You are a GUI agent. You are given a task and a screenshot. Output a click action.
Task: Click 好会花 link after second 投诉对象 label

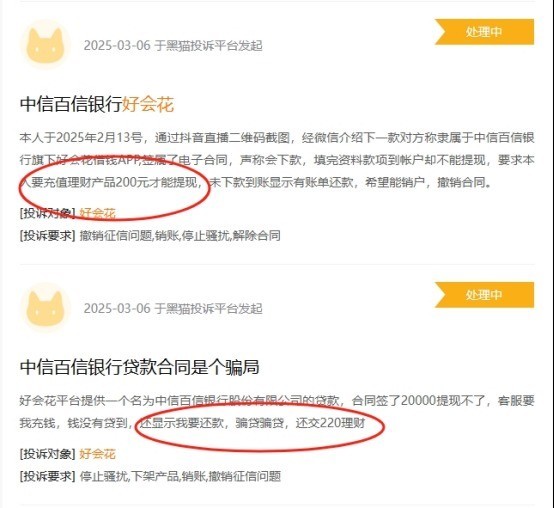click(98, 454)
